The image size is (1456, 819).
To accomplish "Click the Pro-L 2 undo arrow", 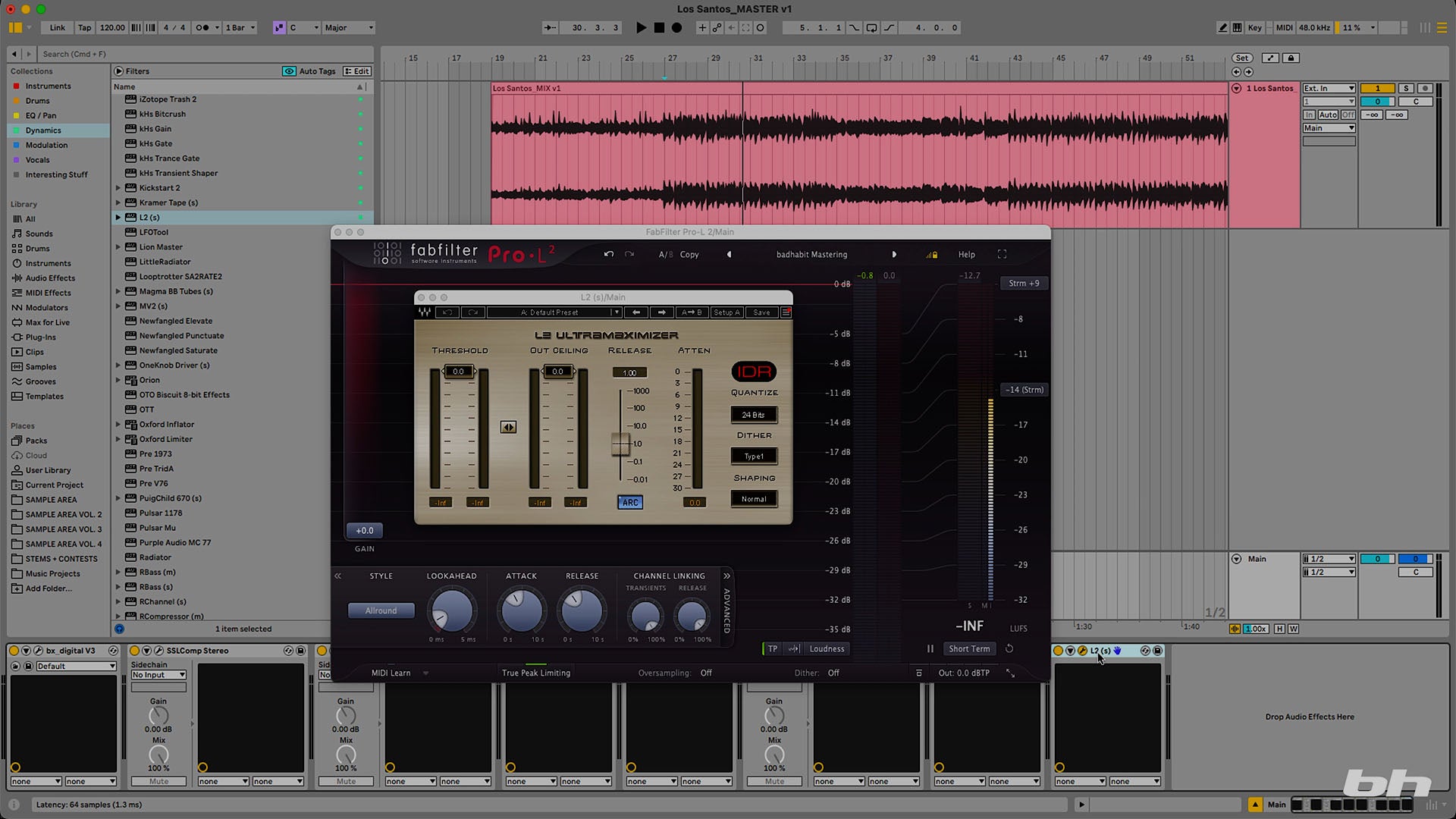I will pyautogui.click(x=608, y=255).
